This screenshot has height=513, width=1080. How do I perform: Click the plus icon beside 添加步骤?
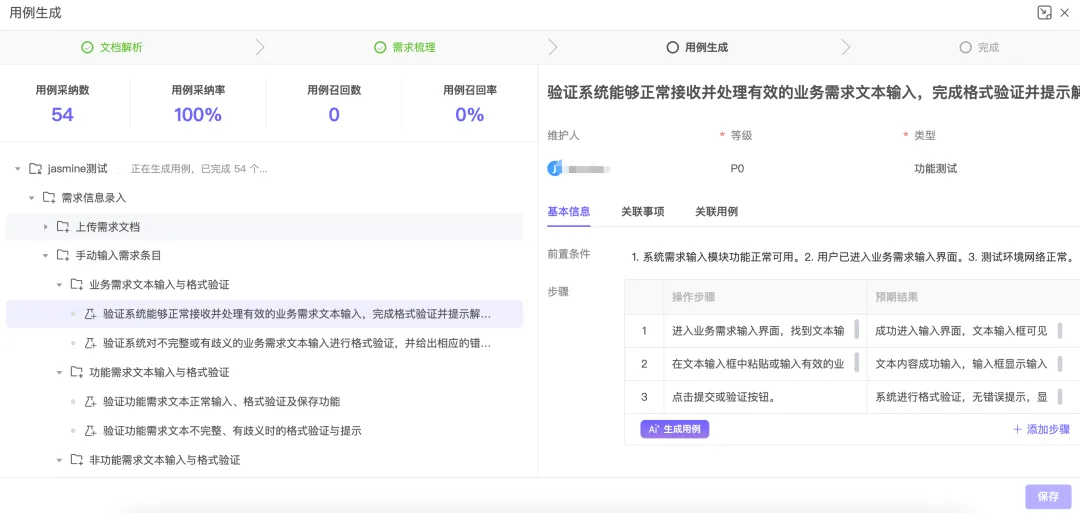click(1017, 429)
